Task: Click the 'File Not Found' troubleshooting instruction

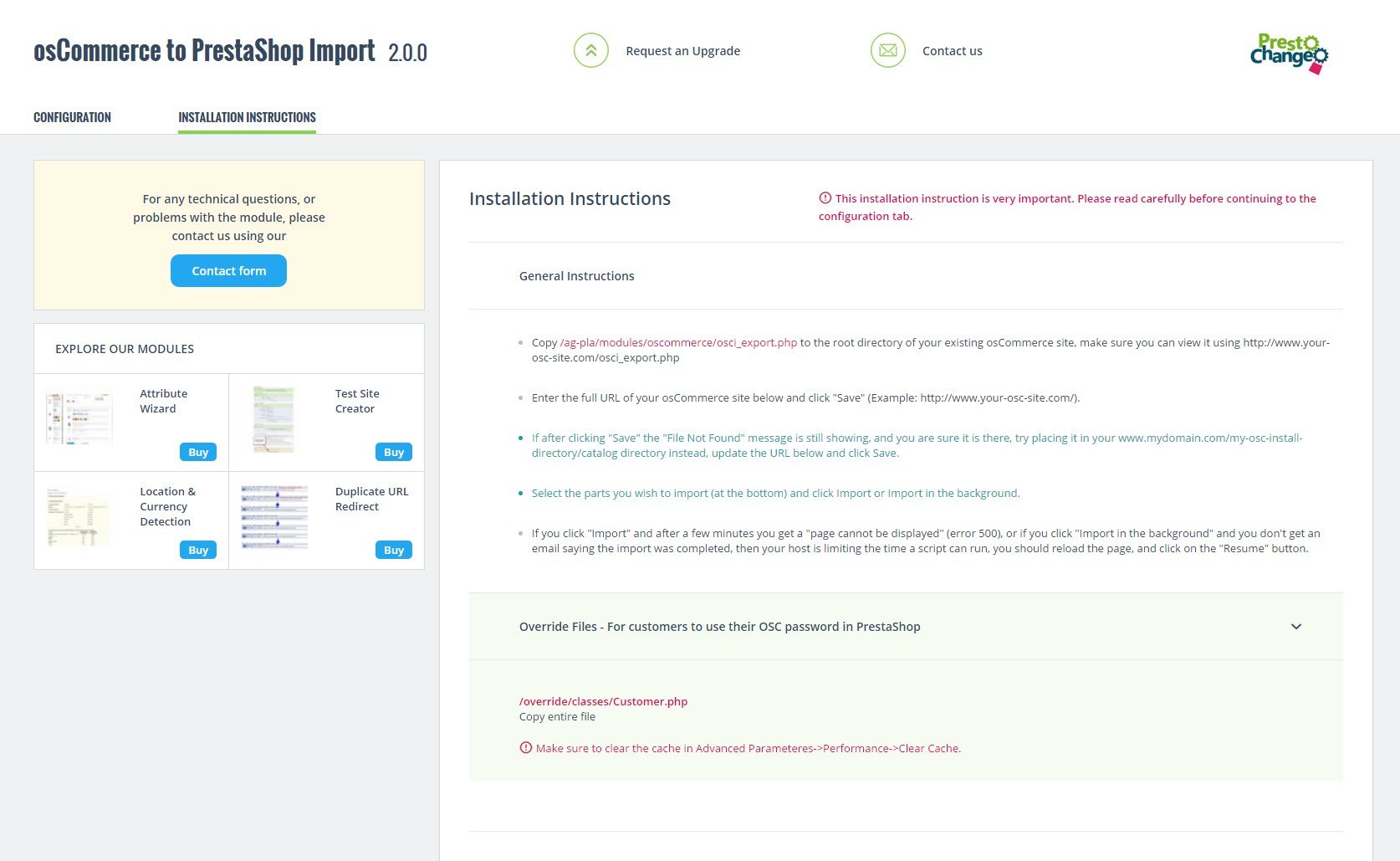Action: click(x=917, y=445)
